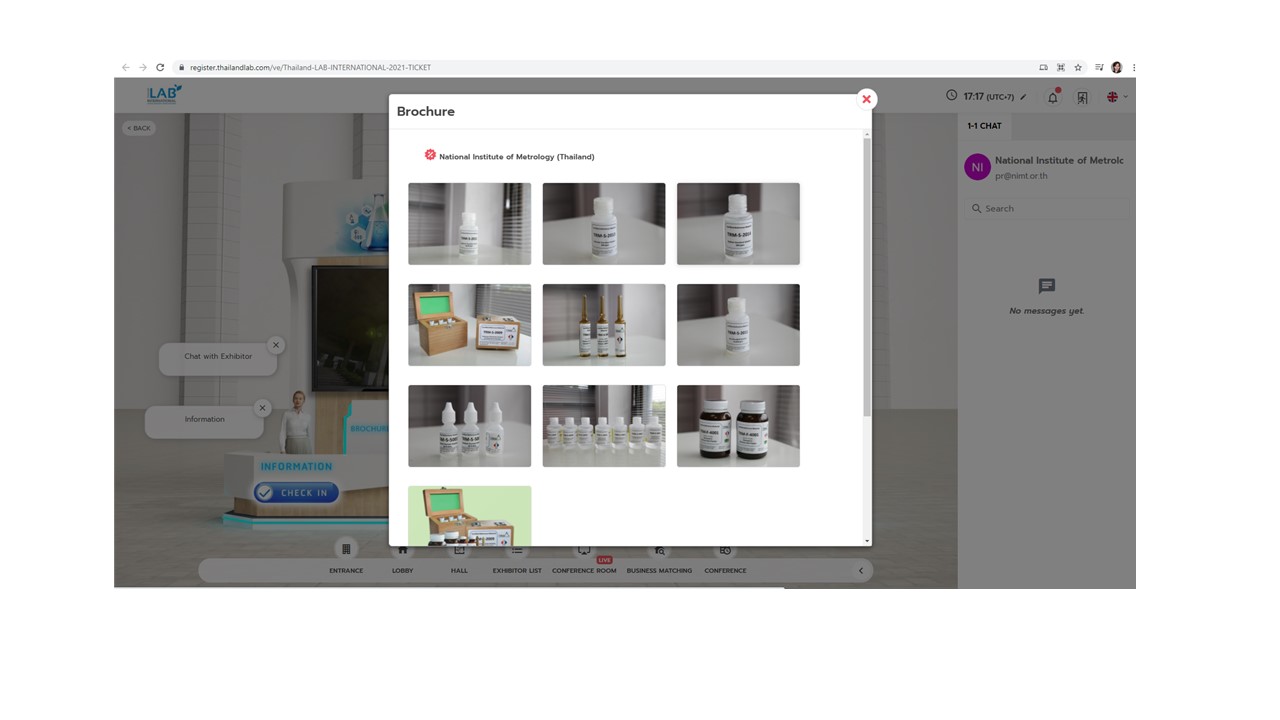The image size is (1280, 720).
Task: Go to Business Matching
Action: click(659, 551)
